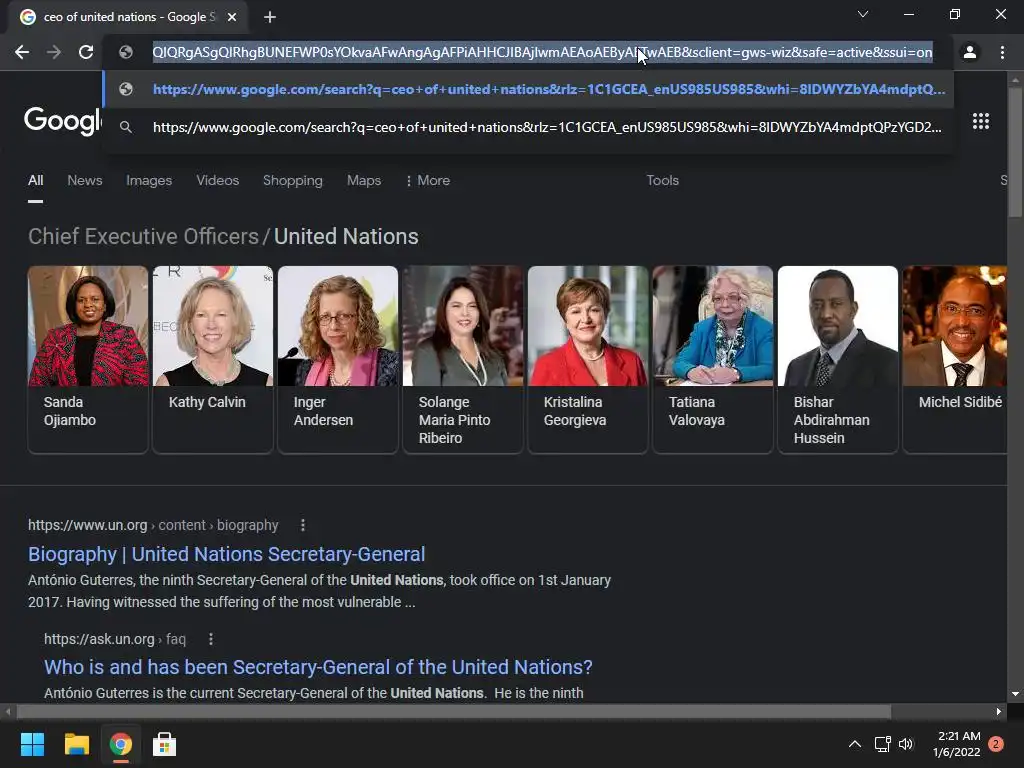1024x768 pixels.
Task: Open the Google apps grid icon
Action: [x=981, y=121]
